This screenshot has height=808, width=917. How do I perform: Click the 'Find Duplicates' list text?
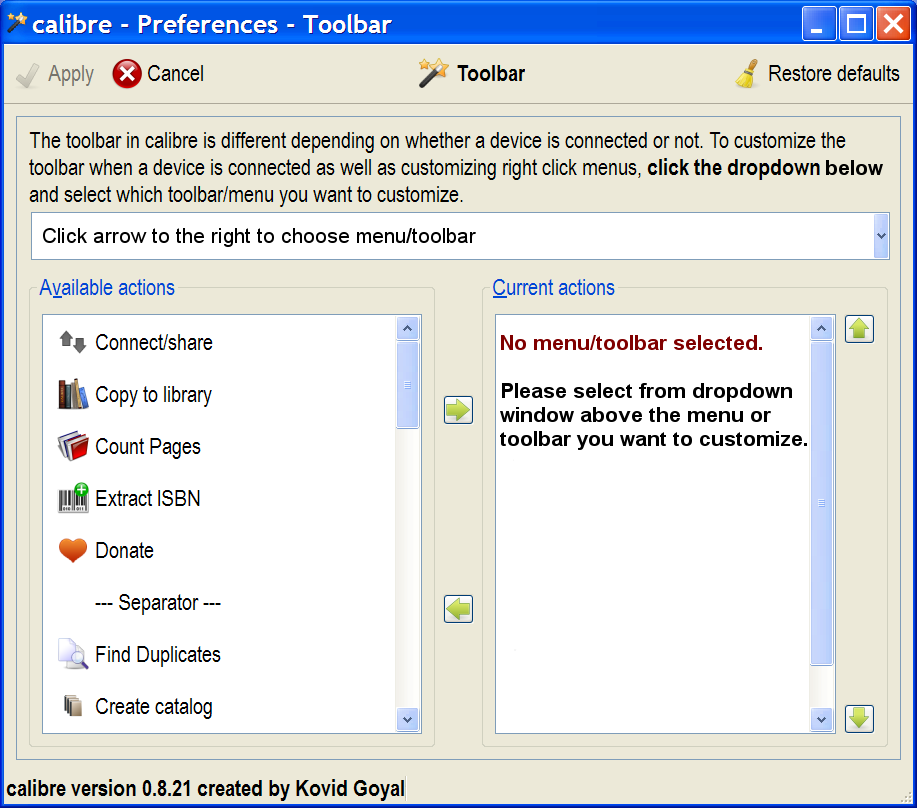[158, 654]
